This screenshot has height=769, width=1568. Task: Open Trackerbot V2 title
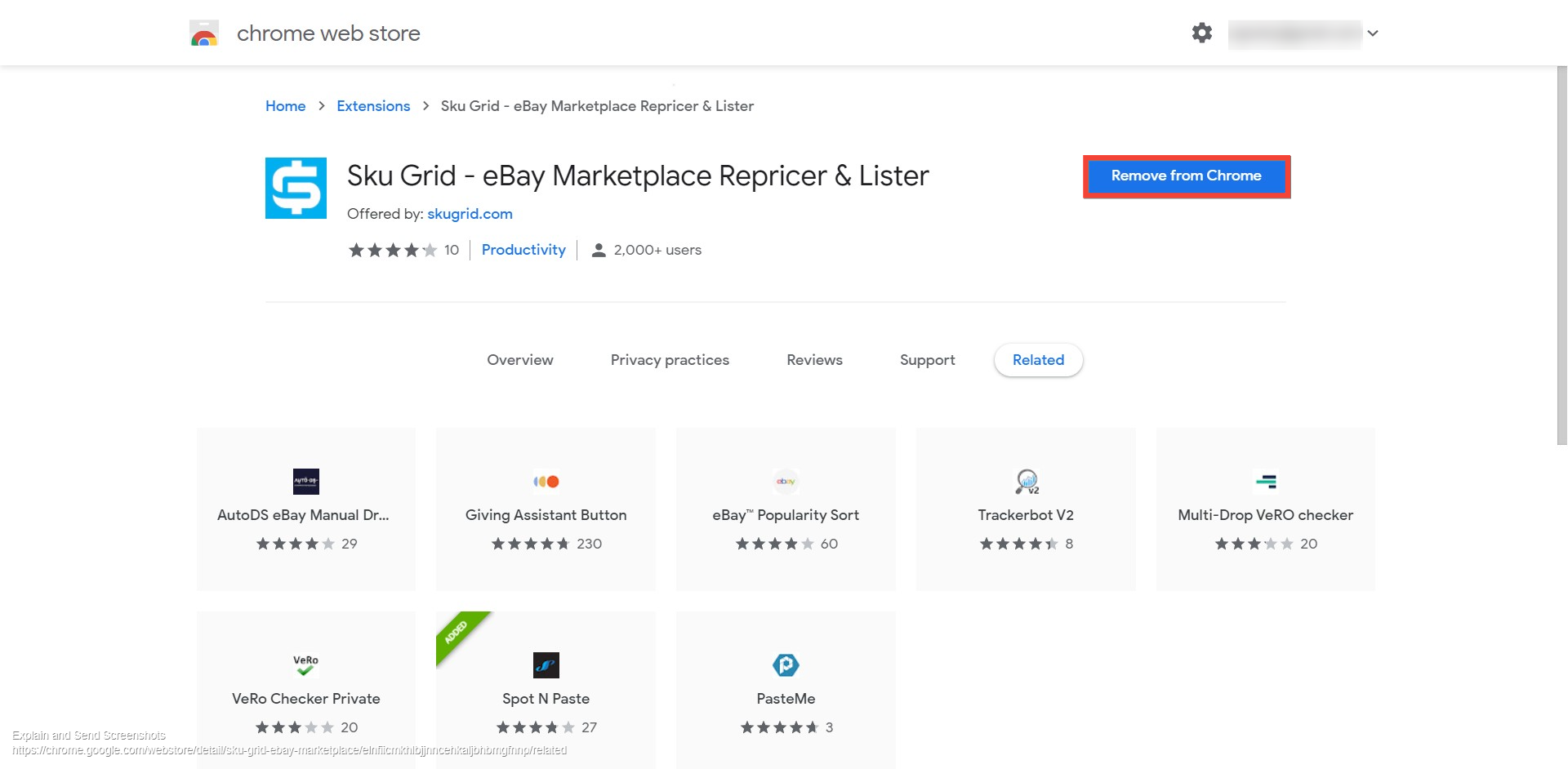(x=1026, y=515)
